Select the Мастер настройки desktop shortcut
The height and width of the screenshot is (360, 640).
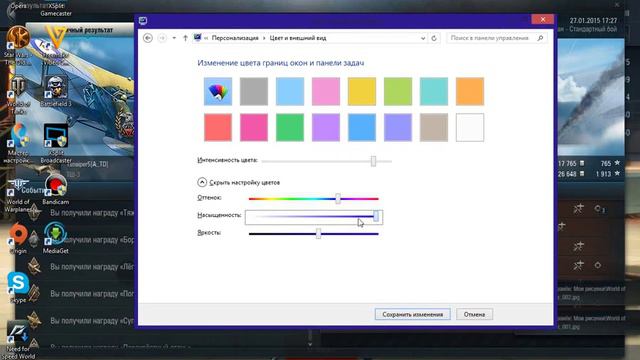tap(18, 144)
